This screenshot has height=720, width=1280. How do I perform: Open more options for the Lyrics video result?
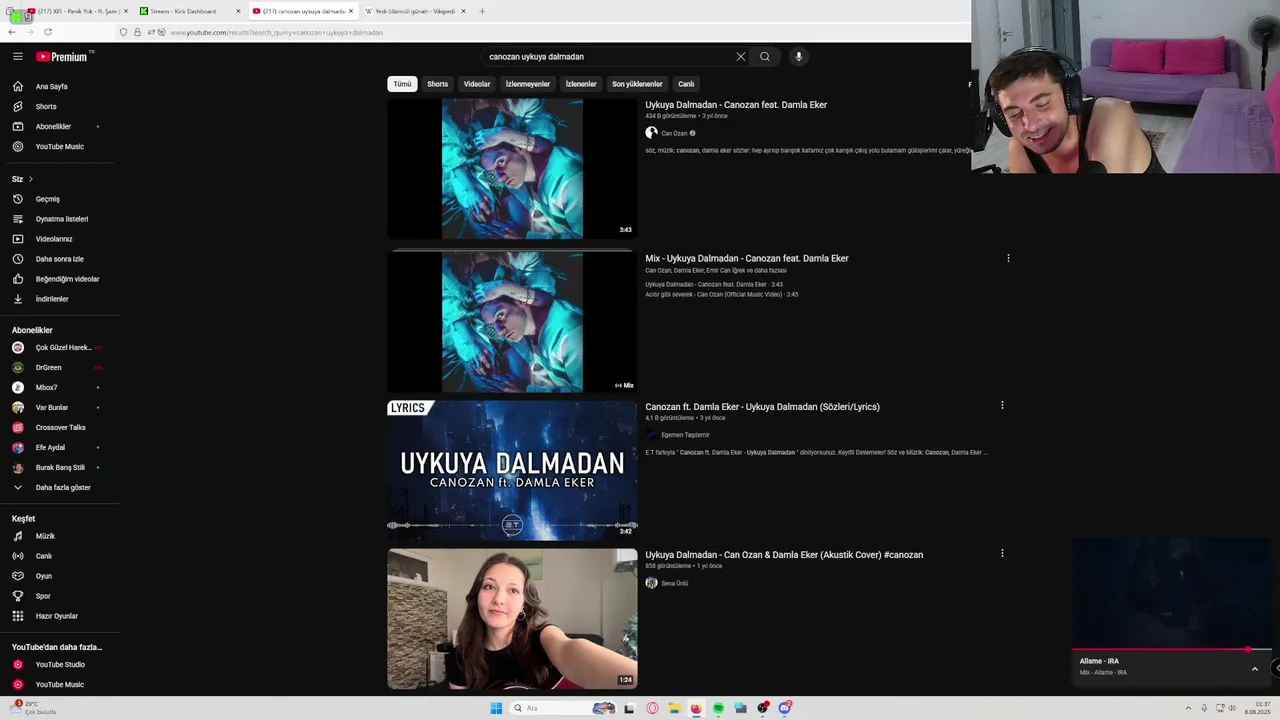[x=1002, y=406]
